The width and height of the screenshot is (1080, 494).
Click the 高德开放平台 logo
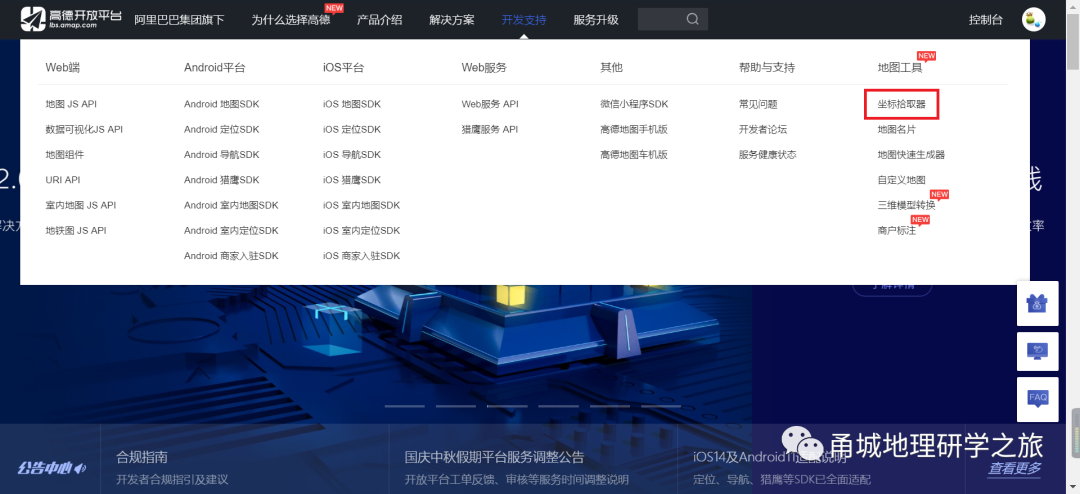[x=71, y=19]
